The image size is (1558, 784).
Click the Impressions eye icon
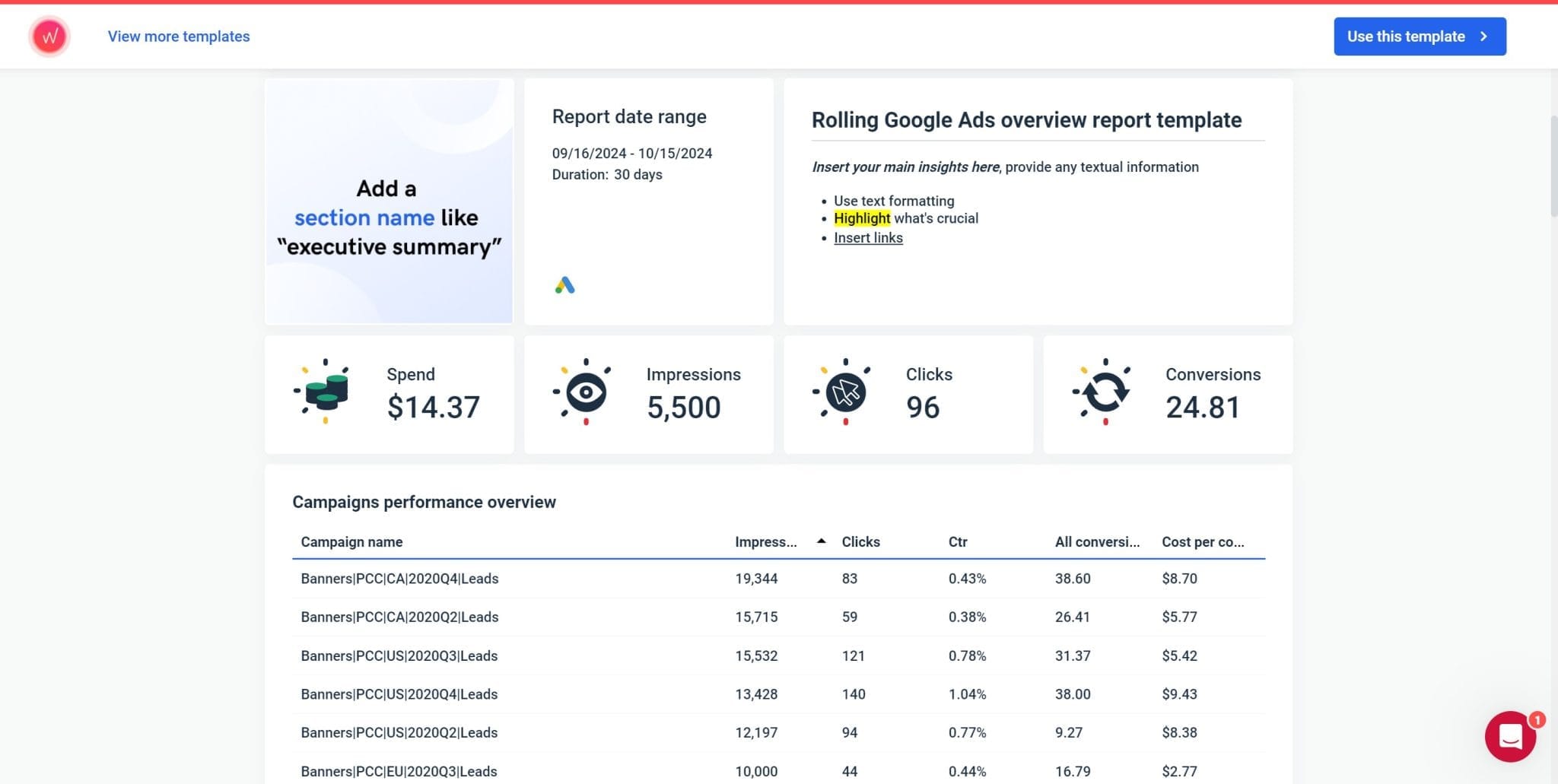point(584,392)
